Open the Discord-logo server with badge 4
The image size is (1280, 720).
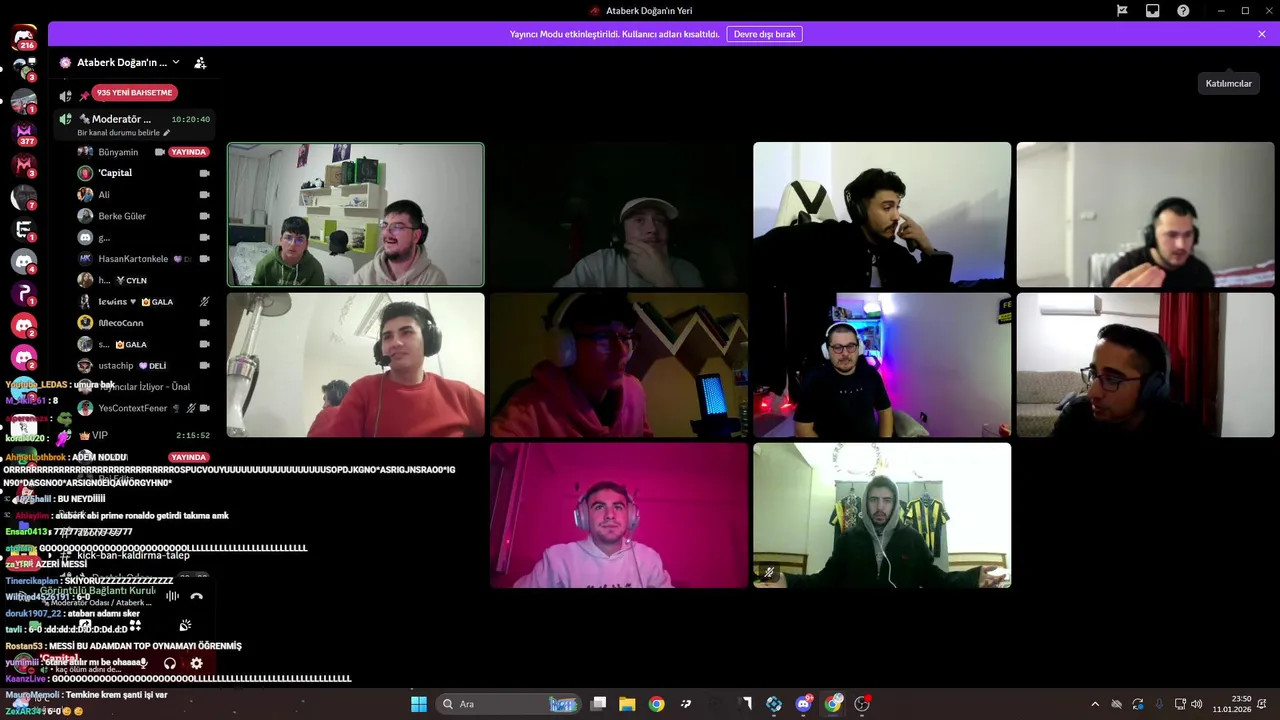coord(24,262)
